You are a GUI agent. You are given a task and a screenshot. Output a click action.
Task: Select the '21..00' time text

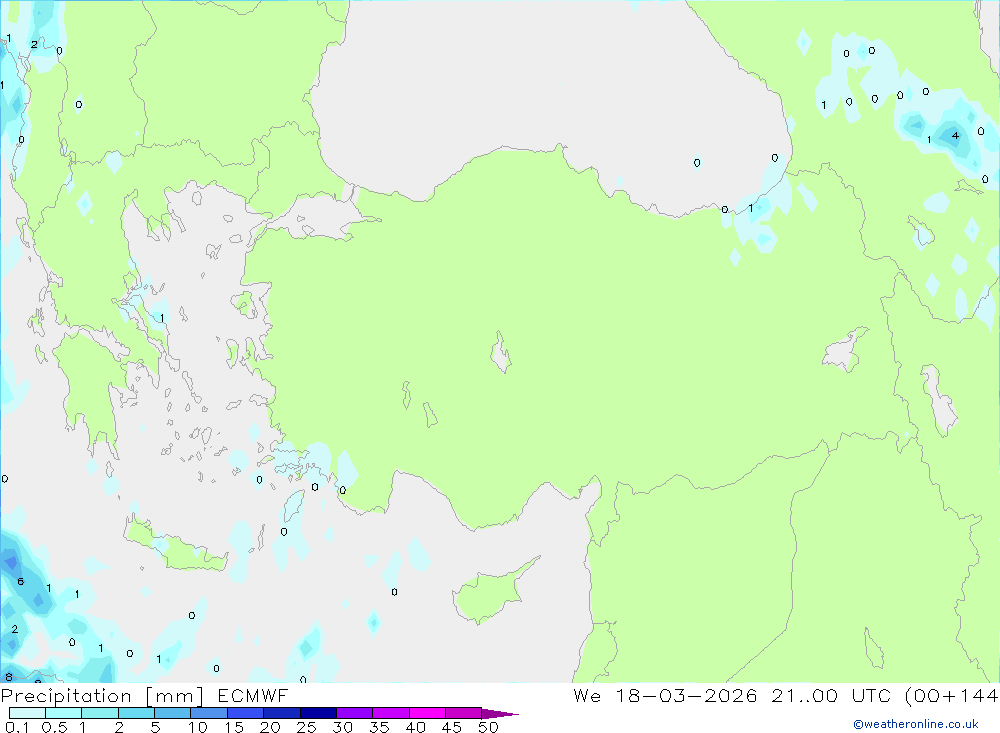click(x=804, y=696)
